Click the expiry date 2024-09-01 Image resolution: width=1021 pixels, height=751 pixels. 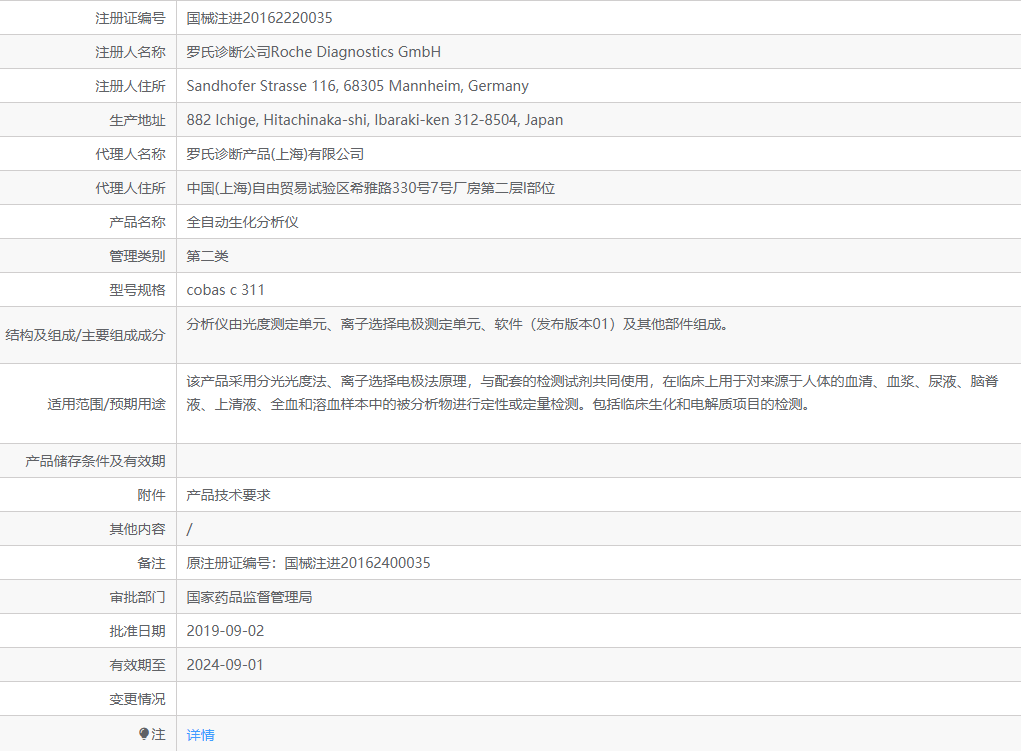tap(225, 664)
